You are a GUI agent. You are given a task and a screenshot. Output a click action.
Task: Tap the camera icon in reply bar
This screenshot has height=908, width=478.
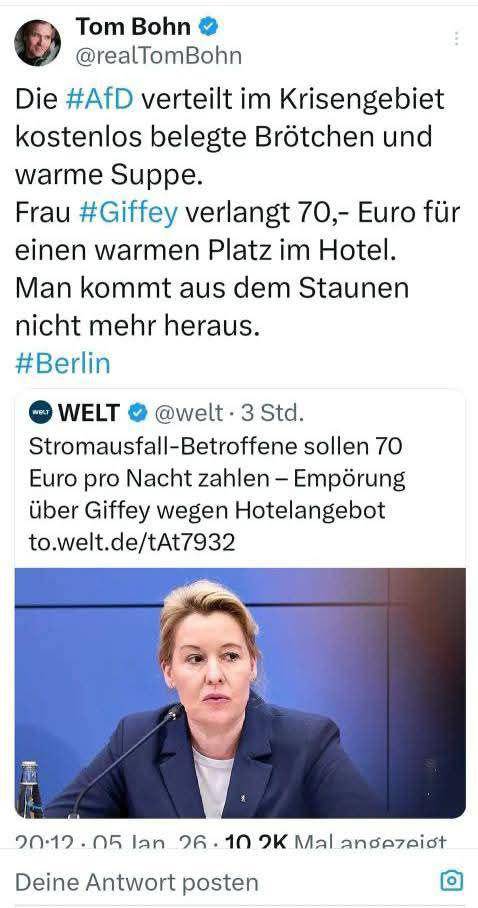[451, 881]
